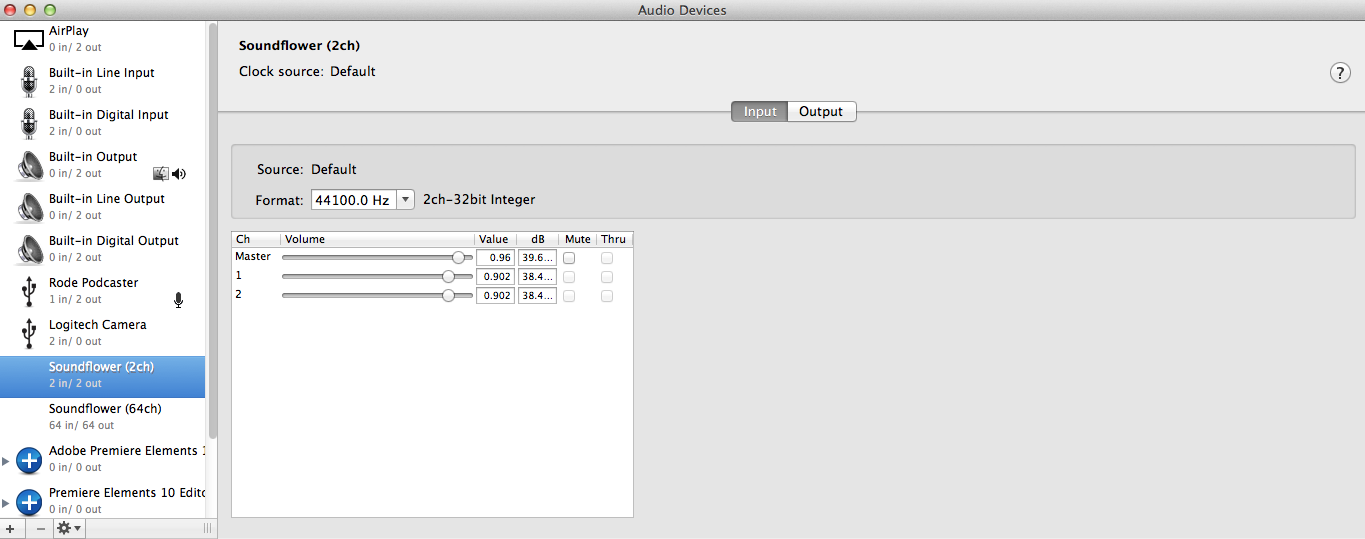Viewport: 1365px width, 539px height.
Task: Enable Mute for channel 1
Action: [x=569, y=277]
